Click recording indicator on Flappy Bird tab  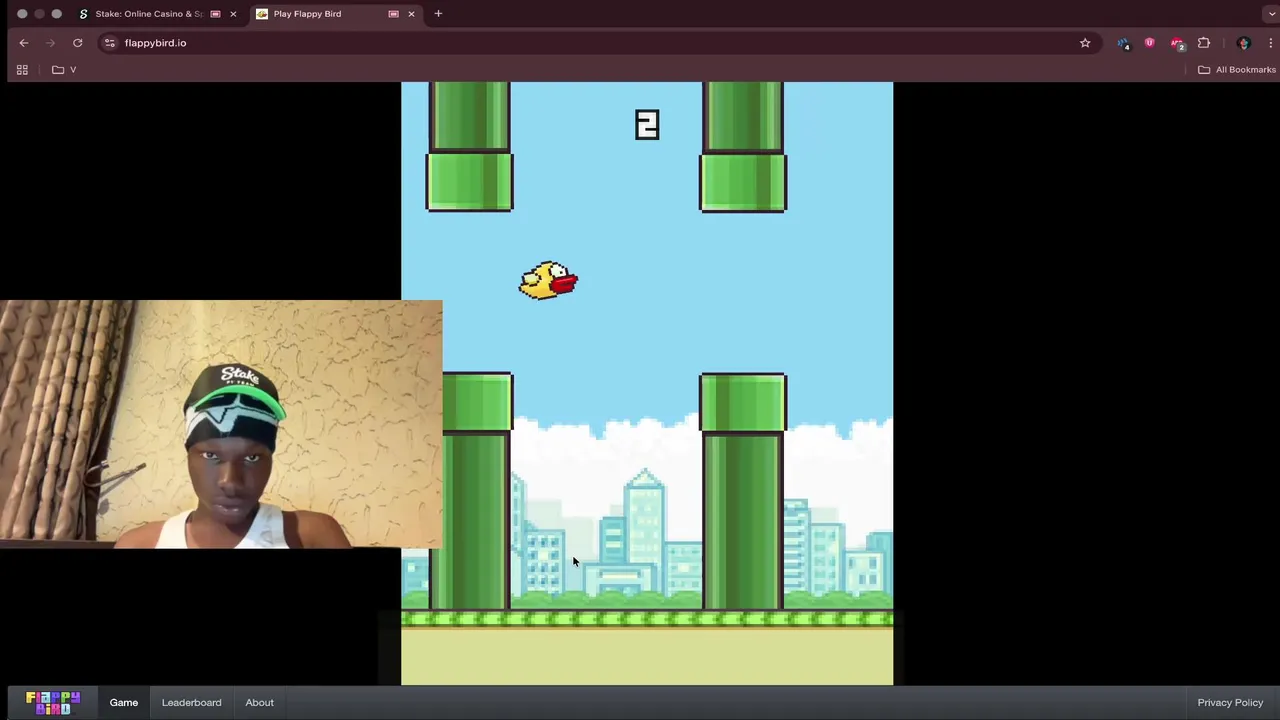(x=393, y=14)
